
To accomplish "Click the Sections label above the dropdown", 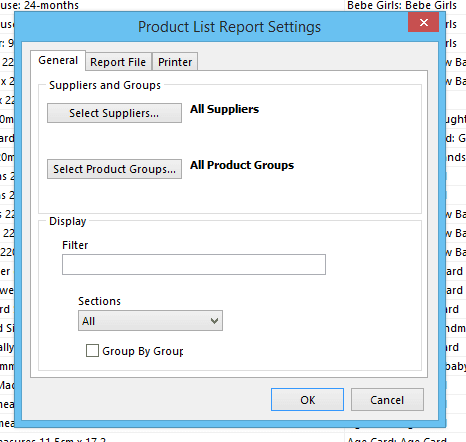I will coord(99,301).
